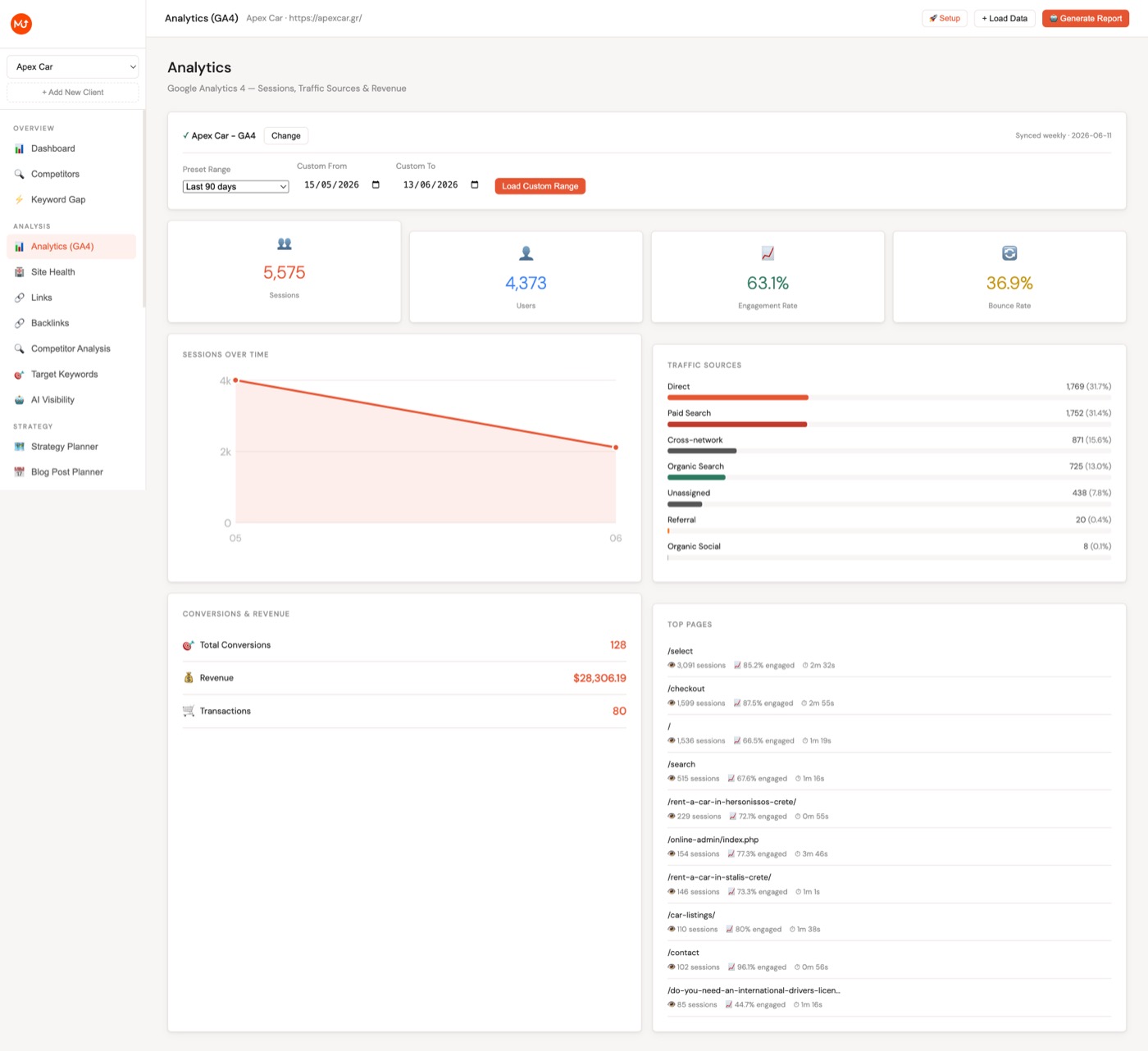This screenshot has height=1051, width=1148.
Task: Click the Site Health hospital icon
Action: tap(19, 271)
